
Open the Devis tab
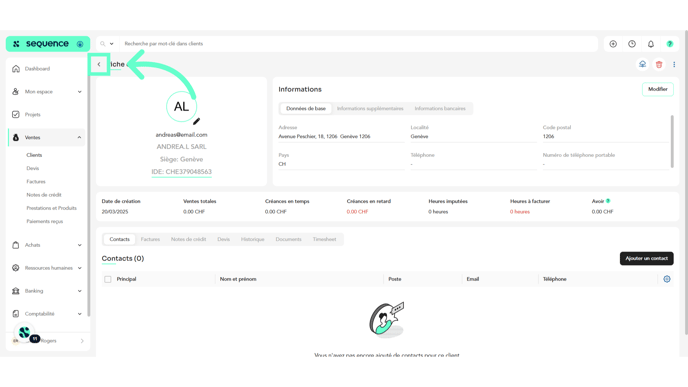pos(223,239)
